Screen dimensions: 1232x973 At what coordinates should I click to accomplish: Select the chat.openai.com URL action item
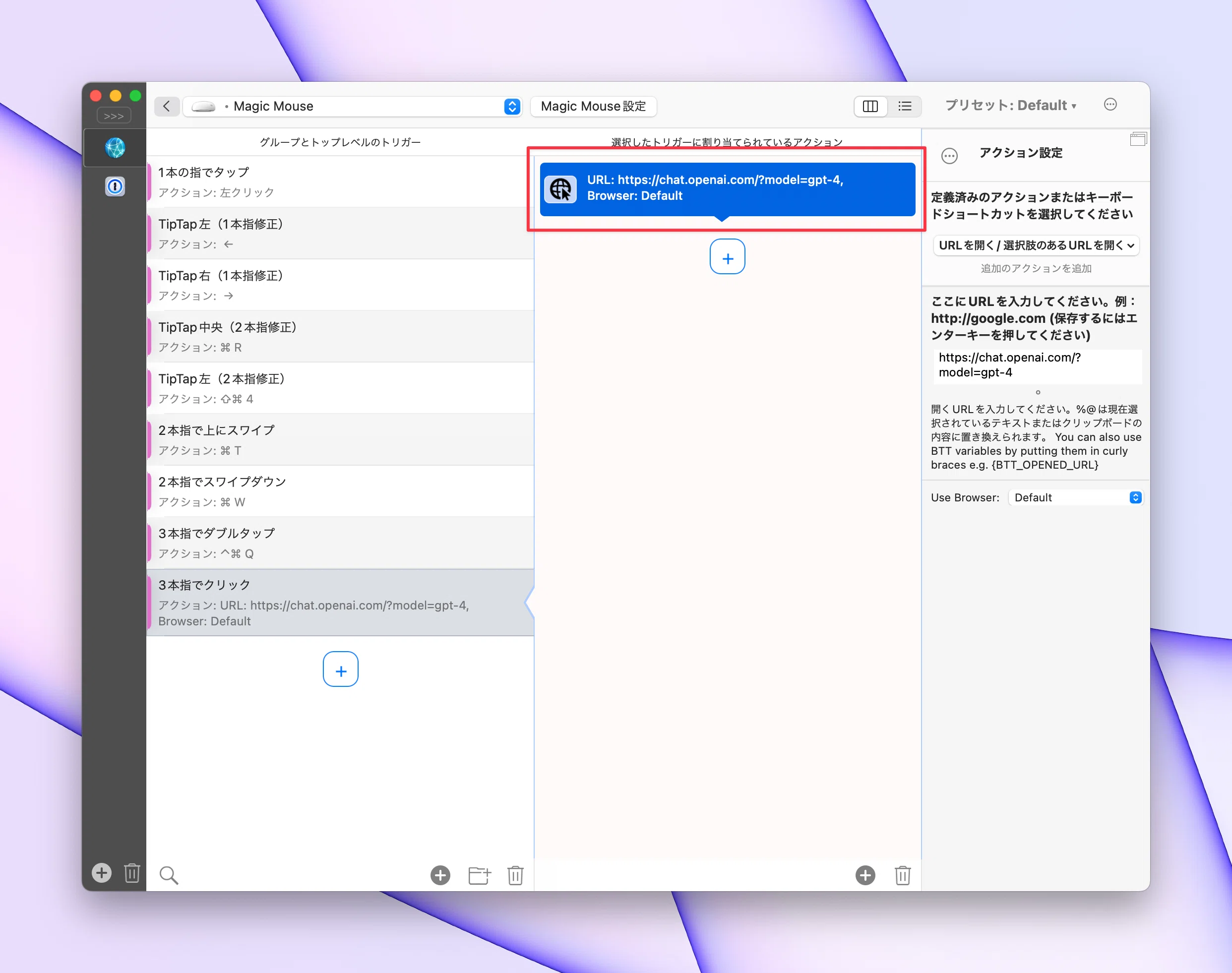(x=728, y=190)
